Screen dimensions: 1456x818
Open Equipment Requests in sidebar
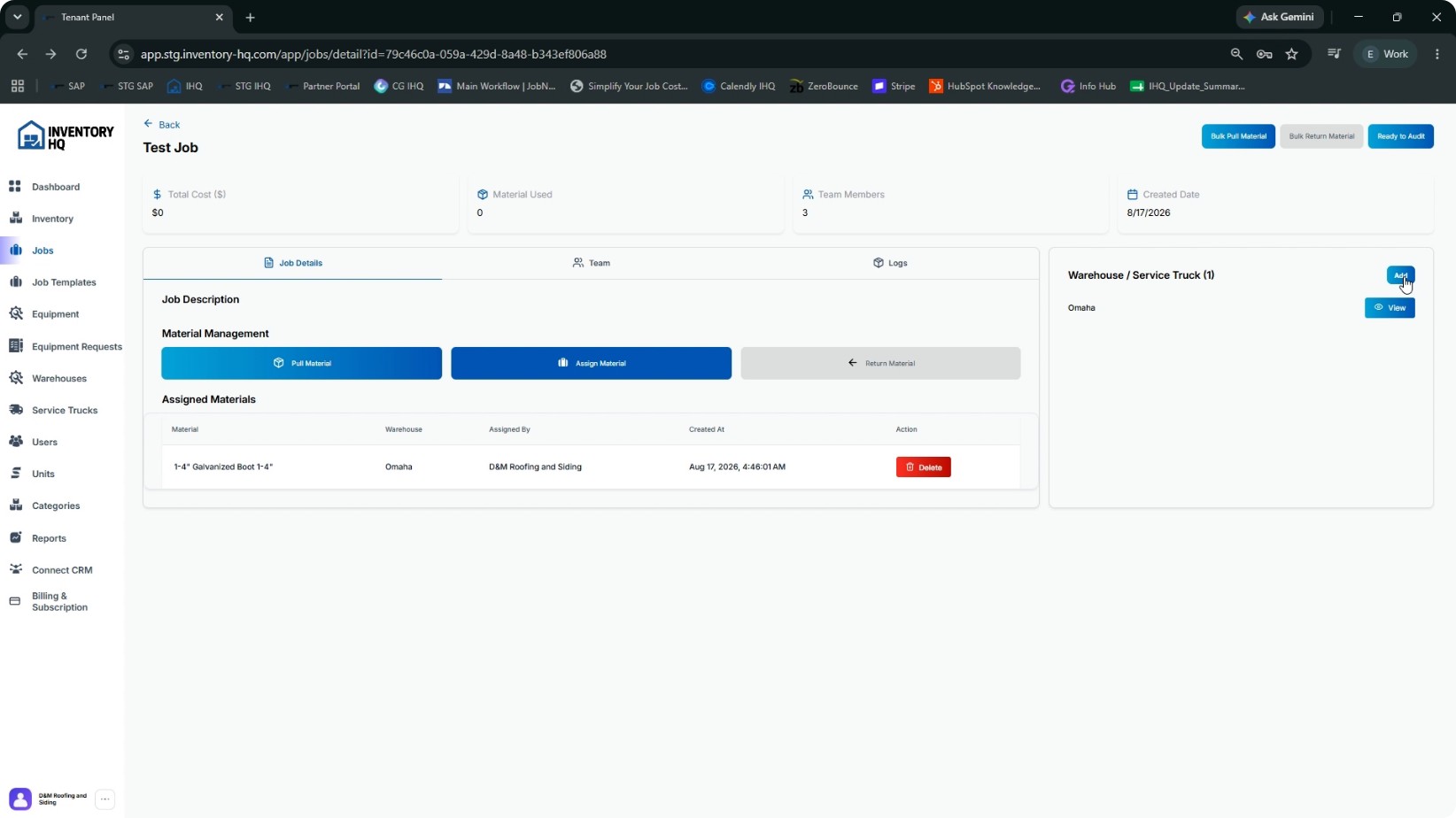click(77, 346)
